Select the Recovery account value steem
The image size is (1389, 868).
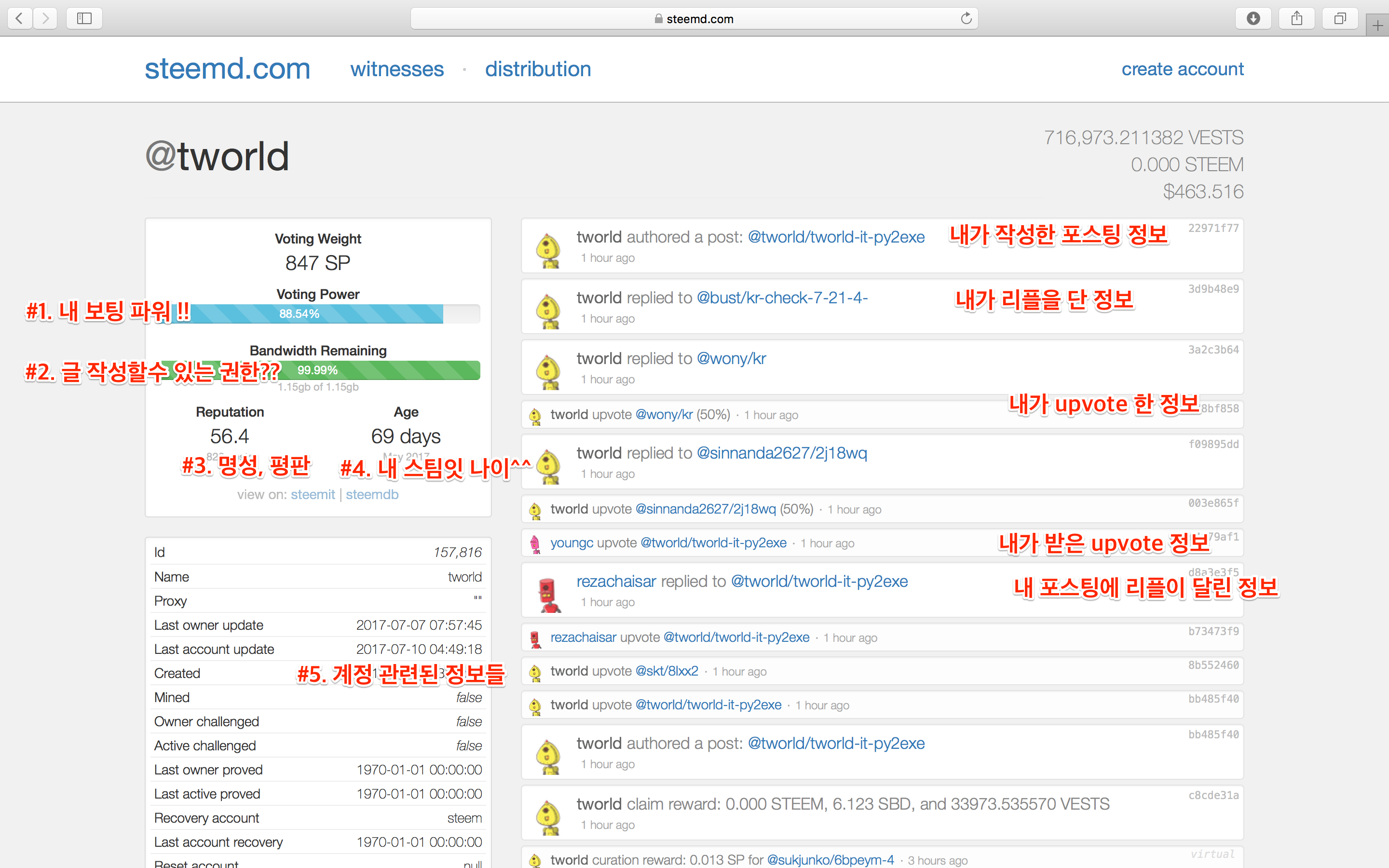coord(464,818)
